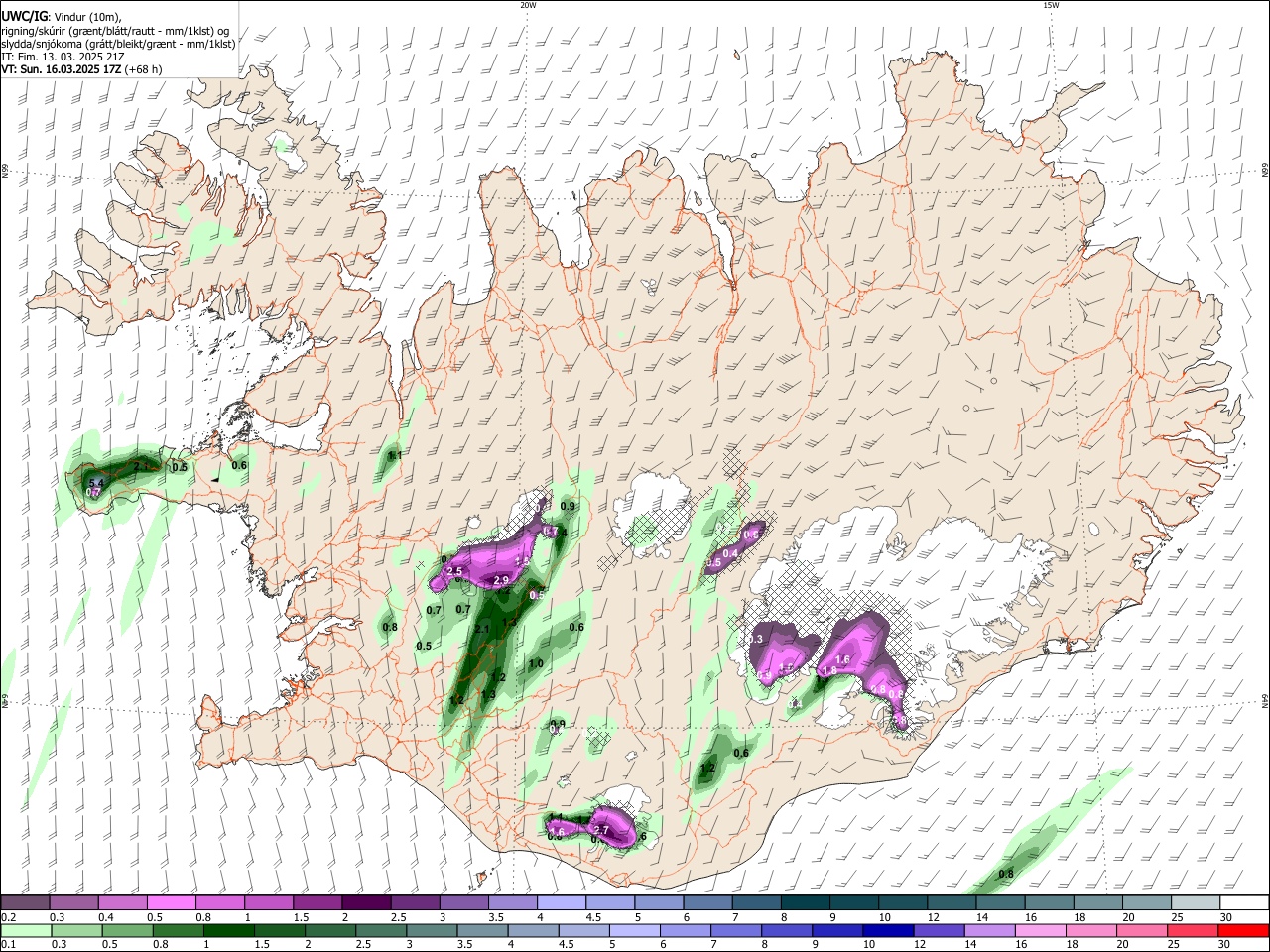The height and width of the screenshot is (952, 1270).
Task: Click the 2.9 value in the purple snow area
Action: [501, 580]
